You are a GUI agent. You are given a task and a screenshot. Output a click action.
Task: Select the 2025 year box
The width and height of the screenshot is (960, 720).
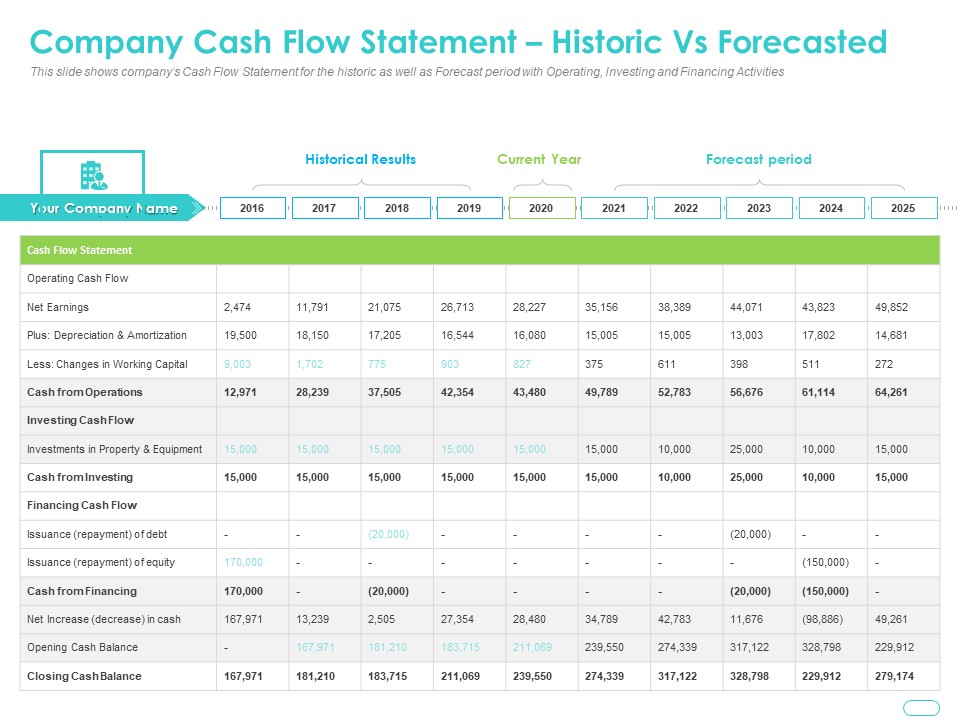click(x=904, y=208)
